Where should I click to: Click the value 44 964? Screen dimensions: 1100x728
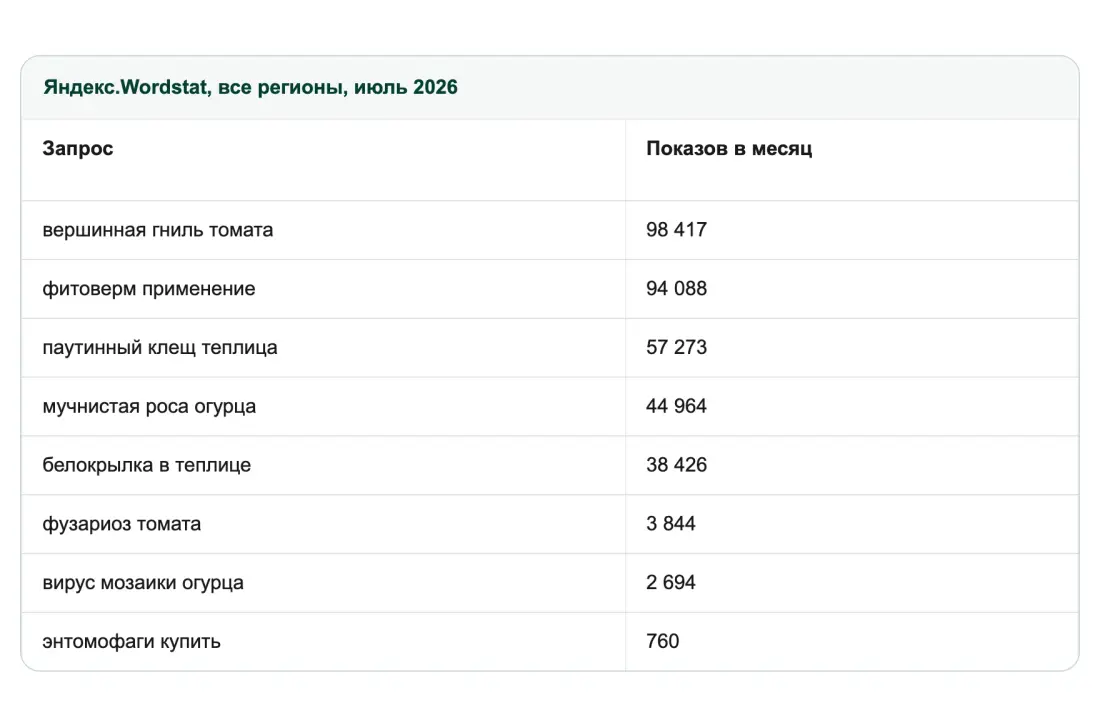click(676, 406)
